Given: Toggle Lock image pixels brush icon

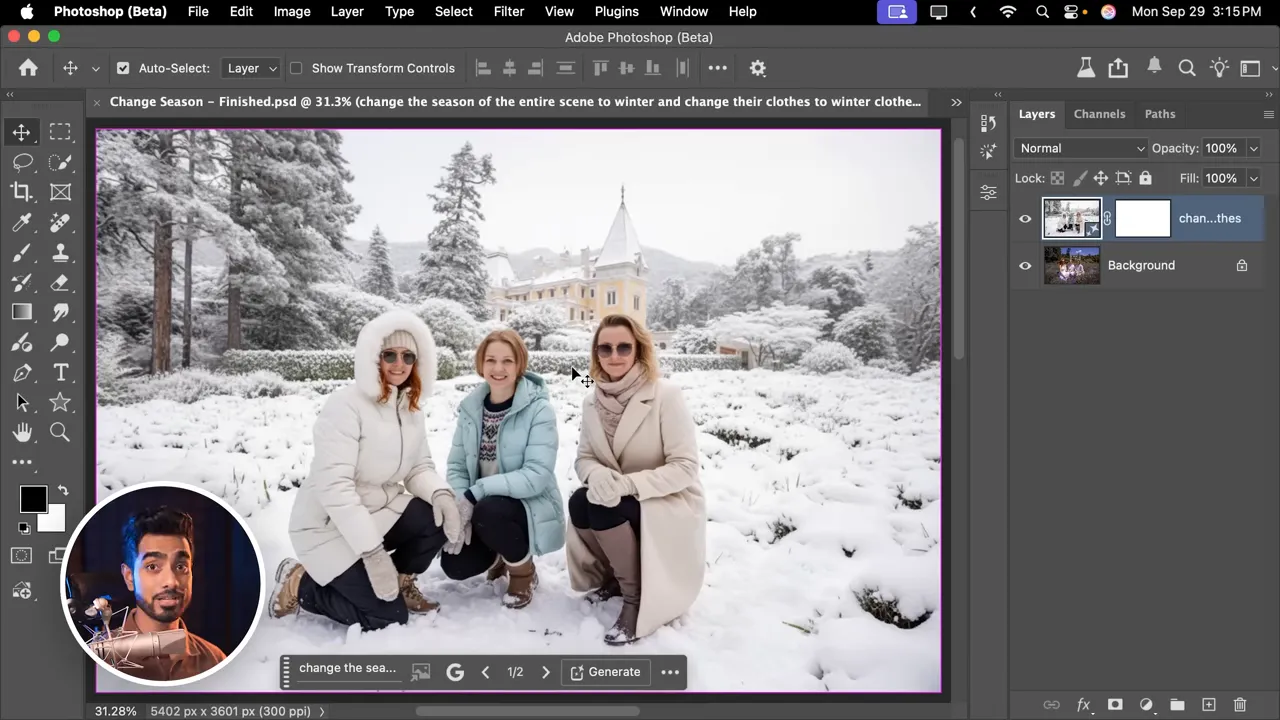Looking at the screenshot, I should [1079, 178].
